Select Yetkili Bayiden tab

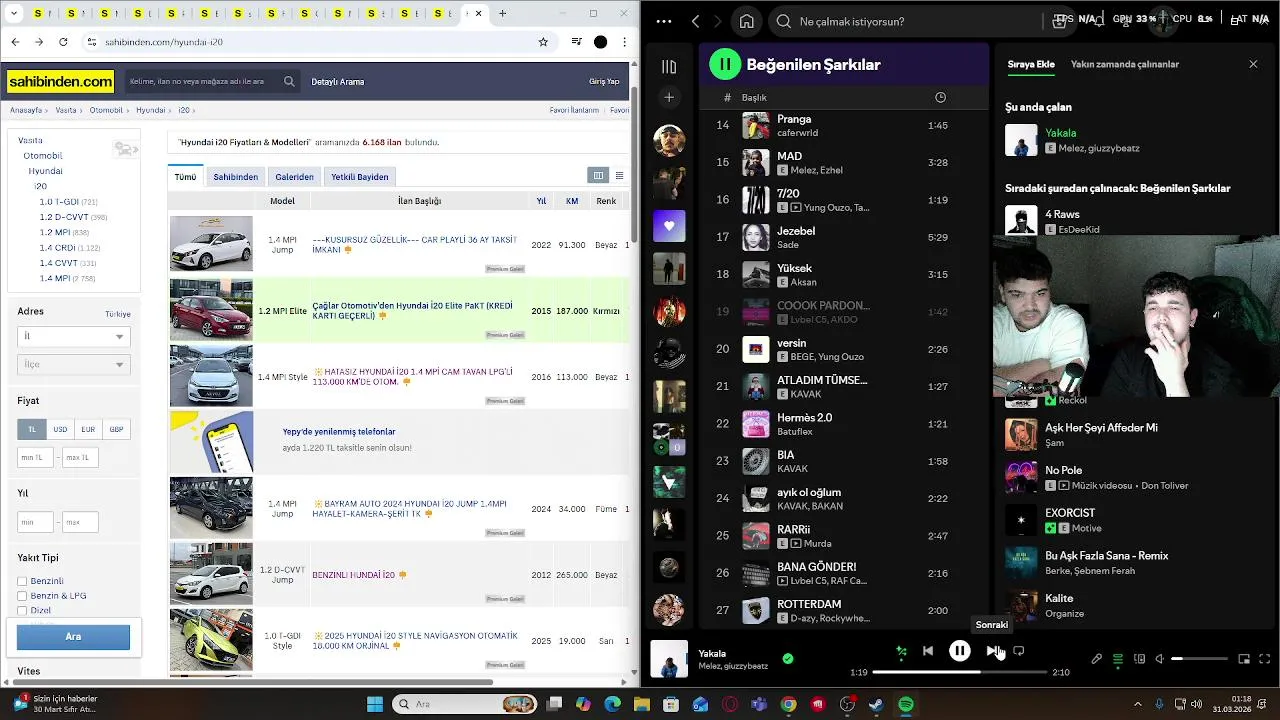point(360,177)
